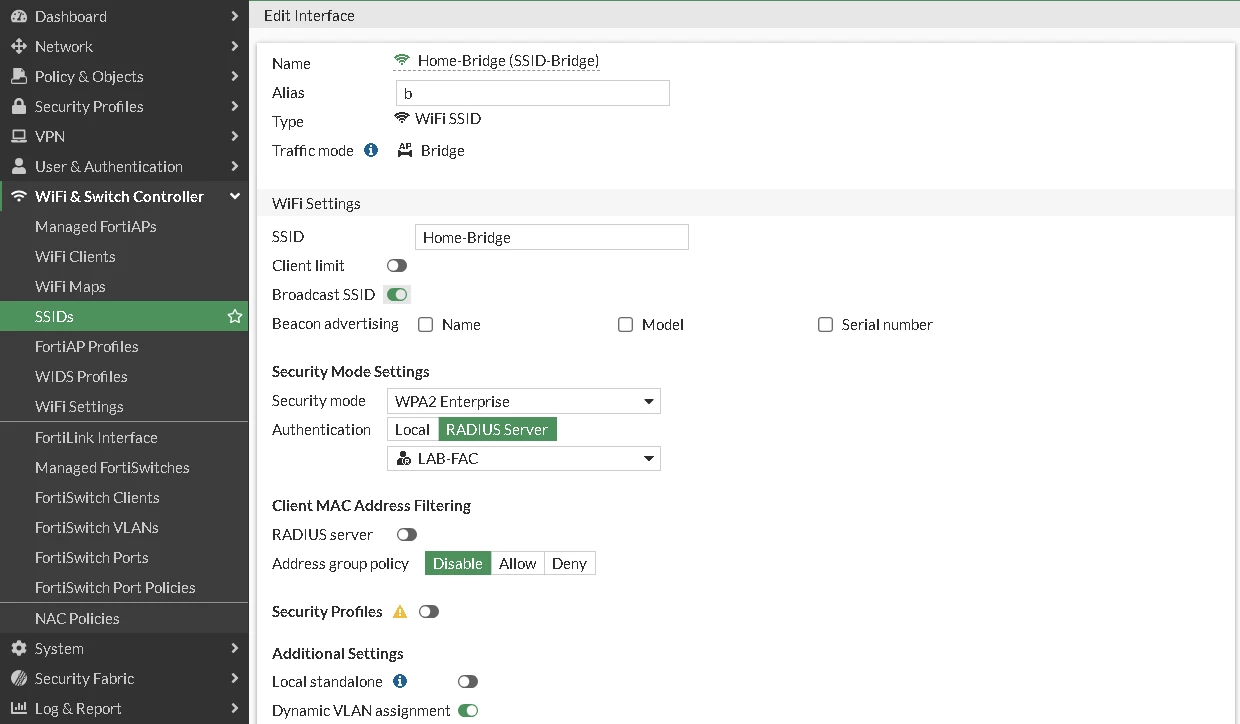The width and height of the screenshot is (1240, 724).
Task: Click the favorite star on SSIDs
Action: 235,316
